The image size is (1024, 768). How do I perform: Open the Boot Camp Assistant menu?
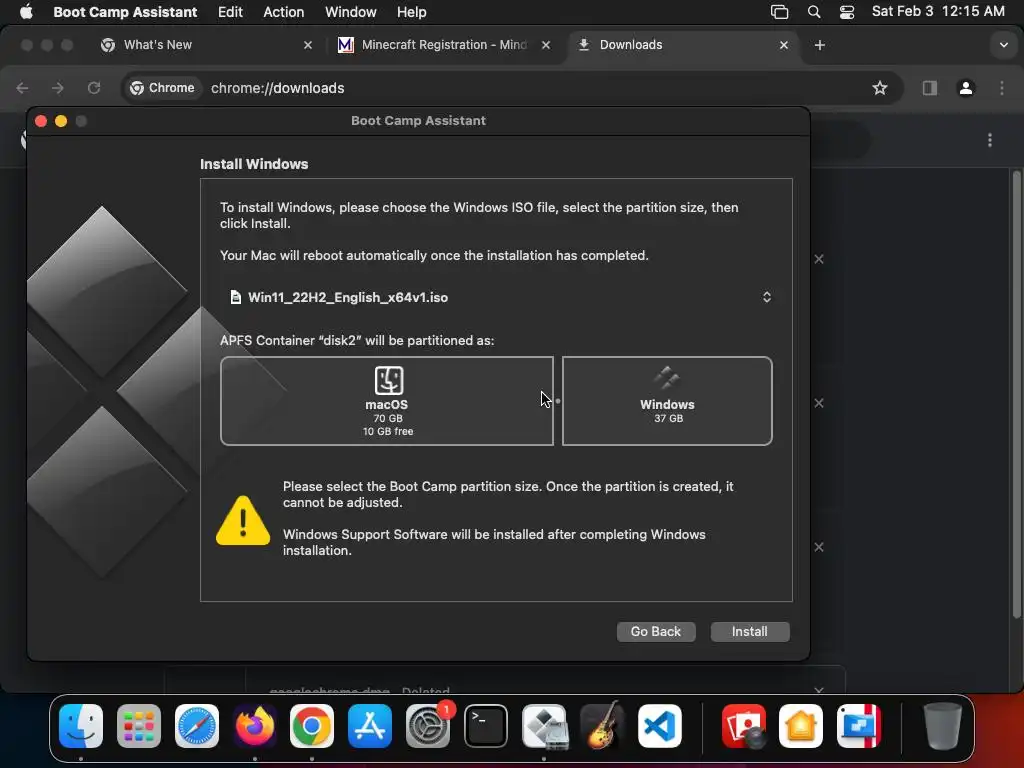click(x=125, y=12)
